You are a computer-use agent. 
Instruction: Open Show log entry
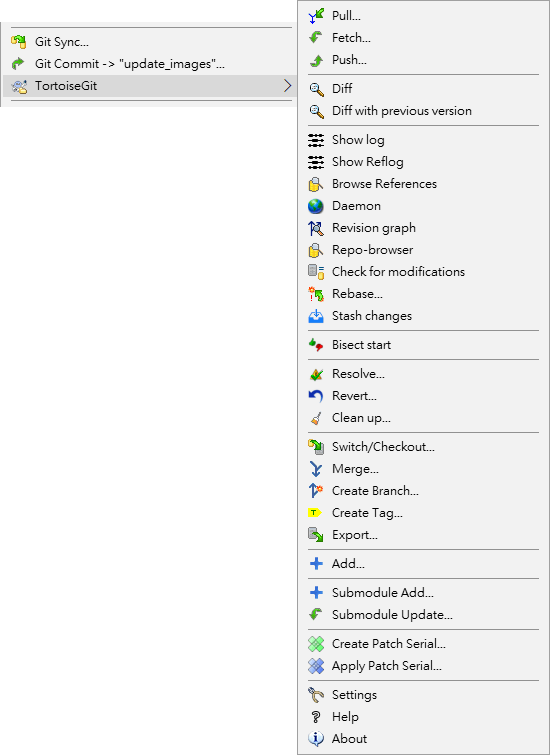click(424, 140)
